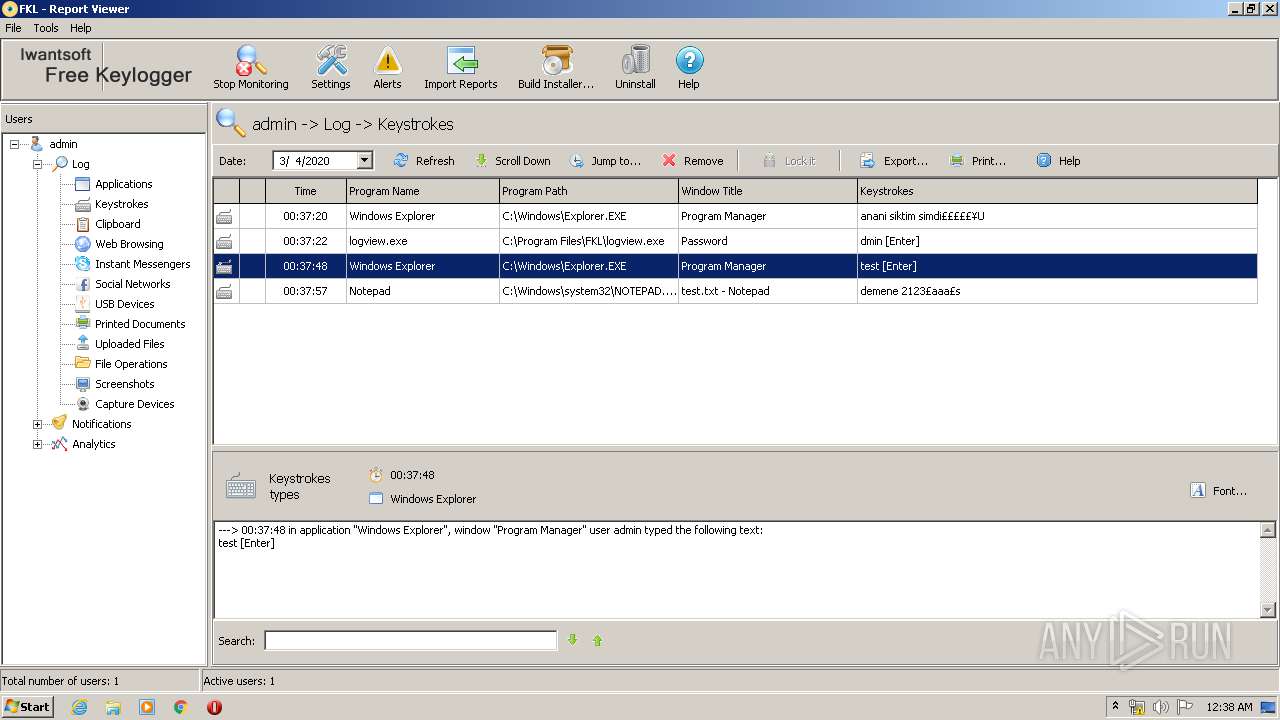Click the Stop Monitoring toolbar icon
Image resolution: width=1280 pixels, height=720 pixels.
(250, 67)
